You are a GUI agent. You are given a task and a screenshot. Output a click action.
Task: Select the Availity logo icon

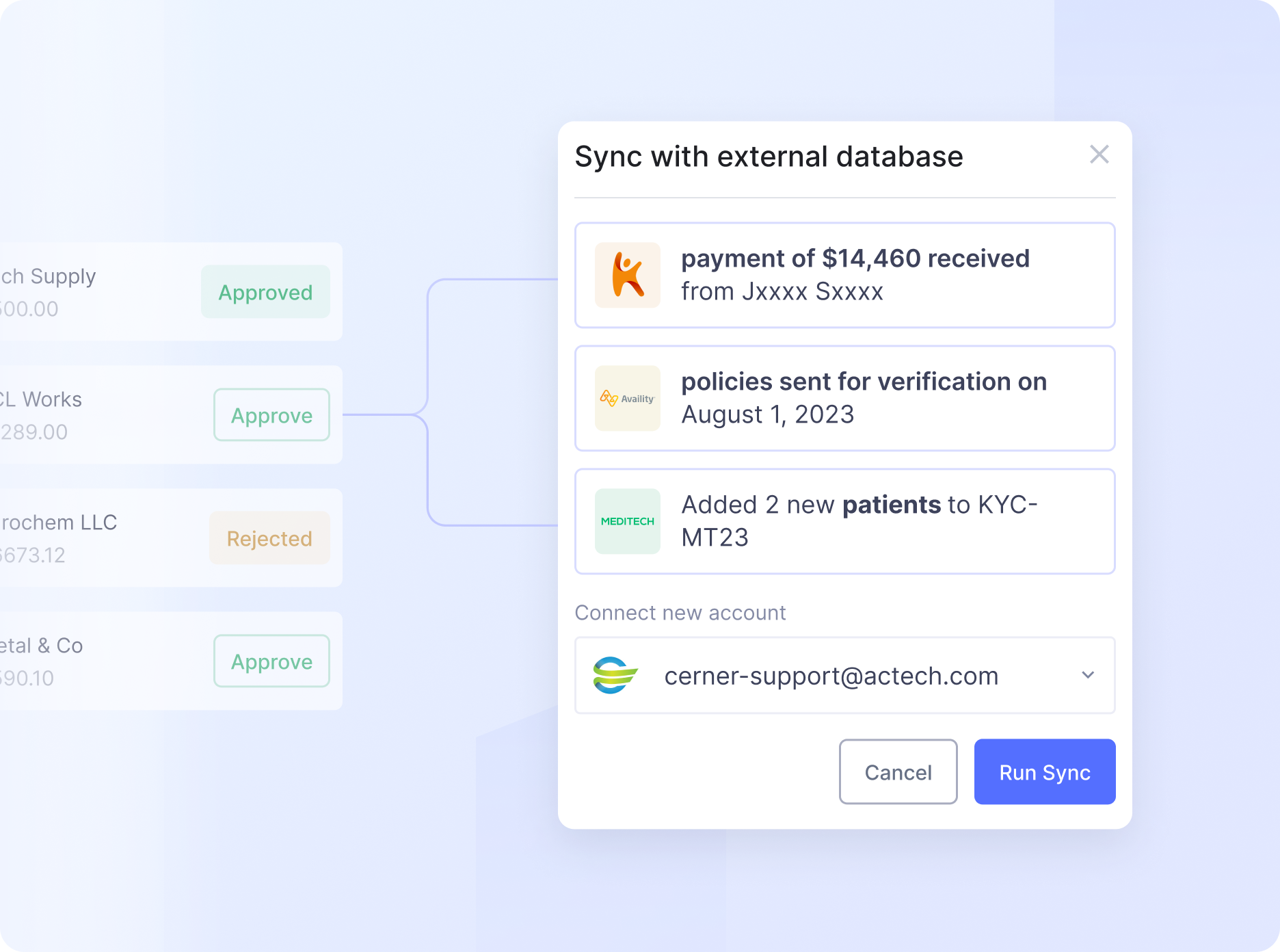coord(626,397)
